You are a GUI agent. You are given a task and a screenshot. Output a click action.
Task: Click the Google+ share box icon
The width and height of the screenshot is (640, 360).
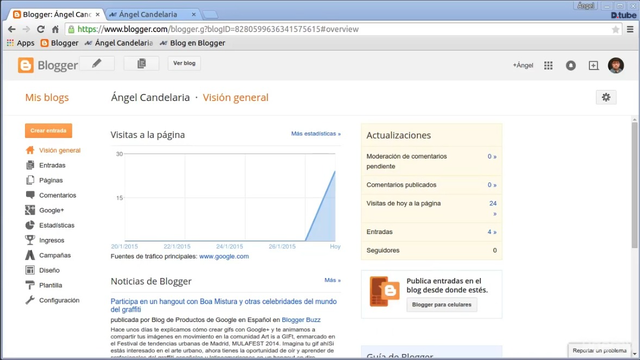593,65
